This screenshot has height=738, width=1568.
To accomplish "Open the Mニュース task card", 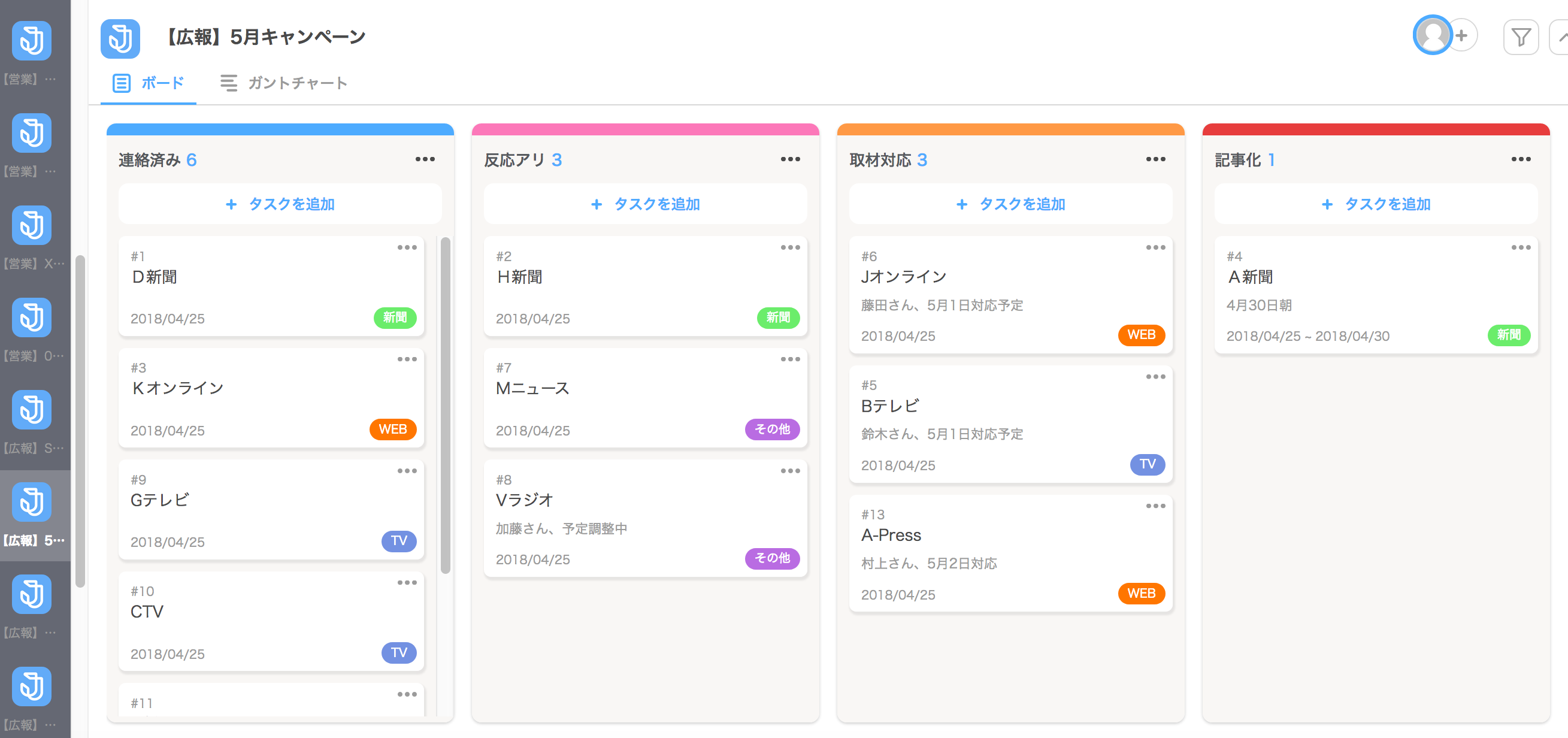I will [645, 398].
